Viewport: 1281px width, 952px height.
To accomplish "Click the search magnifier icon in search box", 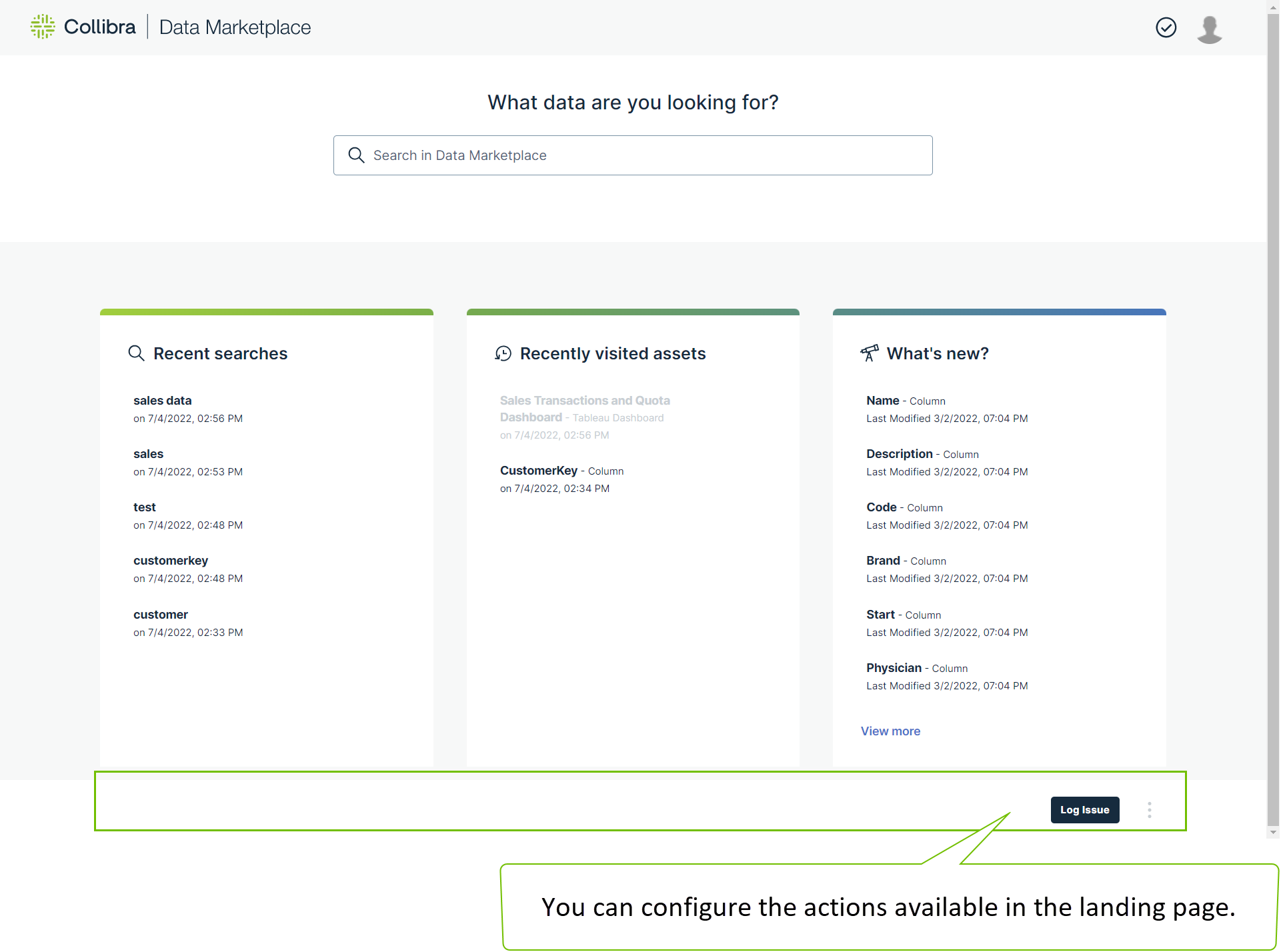I will point(357,155).
